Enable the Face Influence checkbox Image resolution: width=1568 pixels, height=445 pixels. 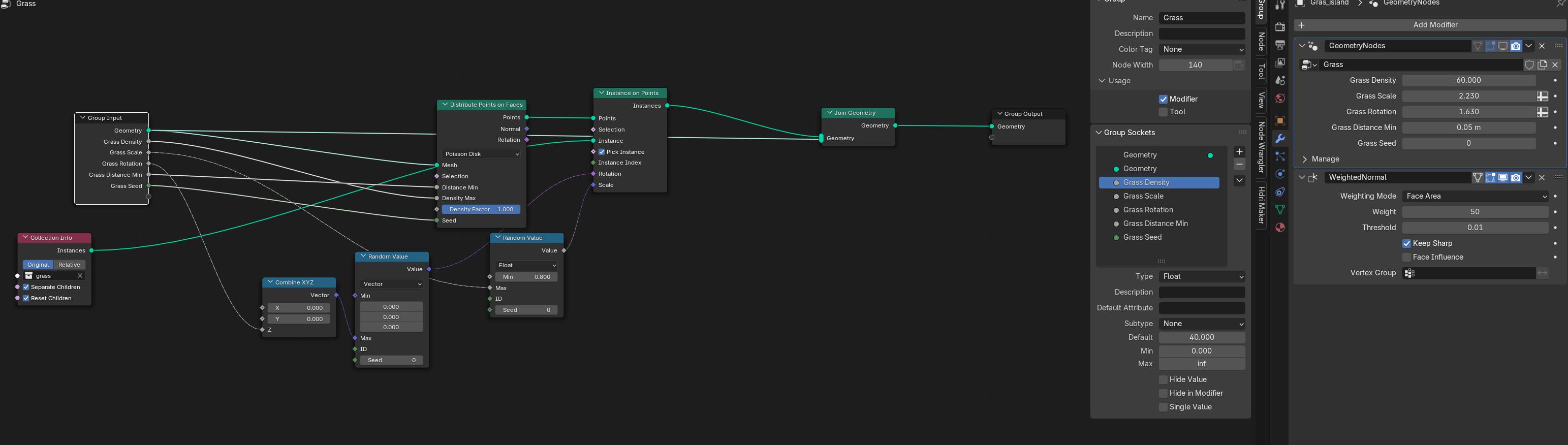(1407, 258)
